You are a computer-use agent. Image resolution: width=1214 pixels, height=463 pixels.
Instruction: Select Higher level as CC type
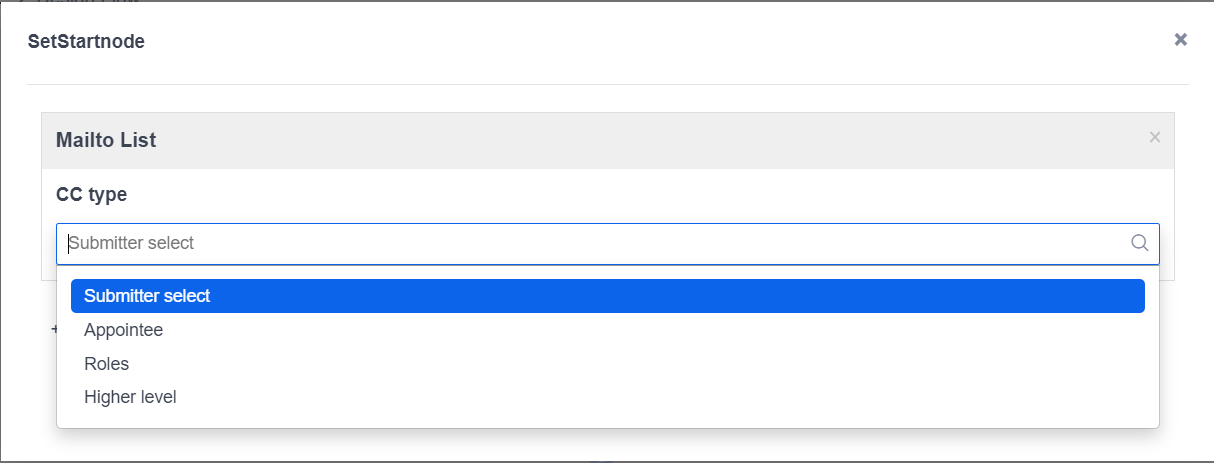tap(131, 397)
